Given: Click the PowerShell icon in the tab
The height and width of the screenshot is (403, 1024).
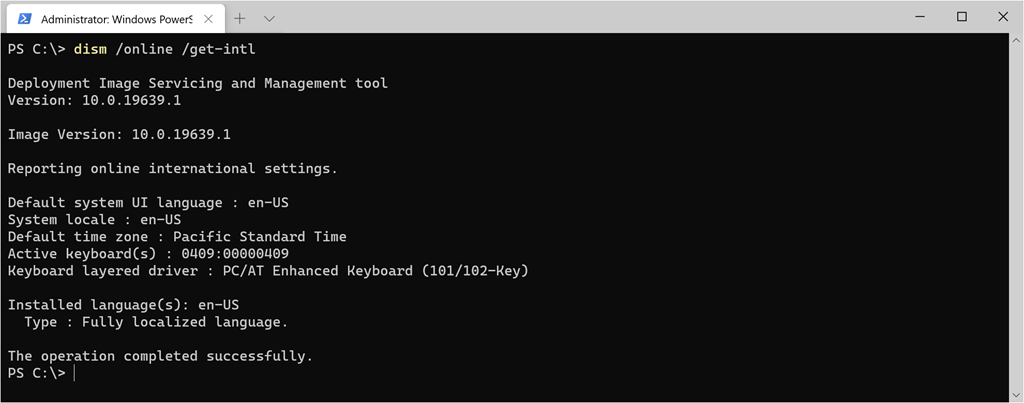Looking at the screenshot, I should click(25, 18).
